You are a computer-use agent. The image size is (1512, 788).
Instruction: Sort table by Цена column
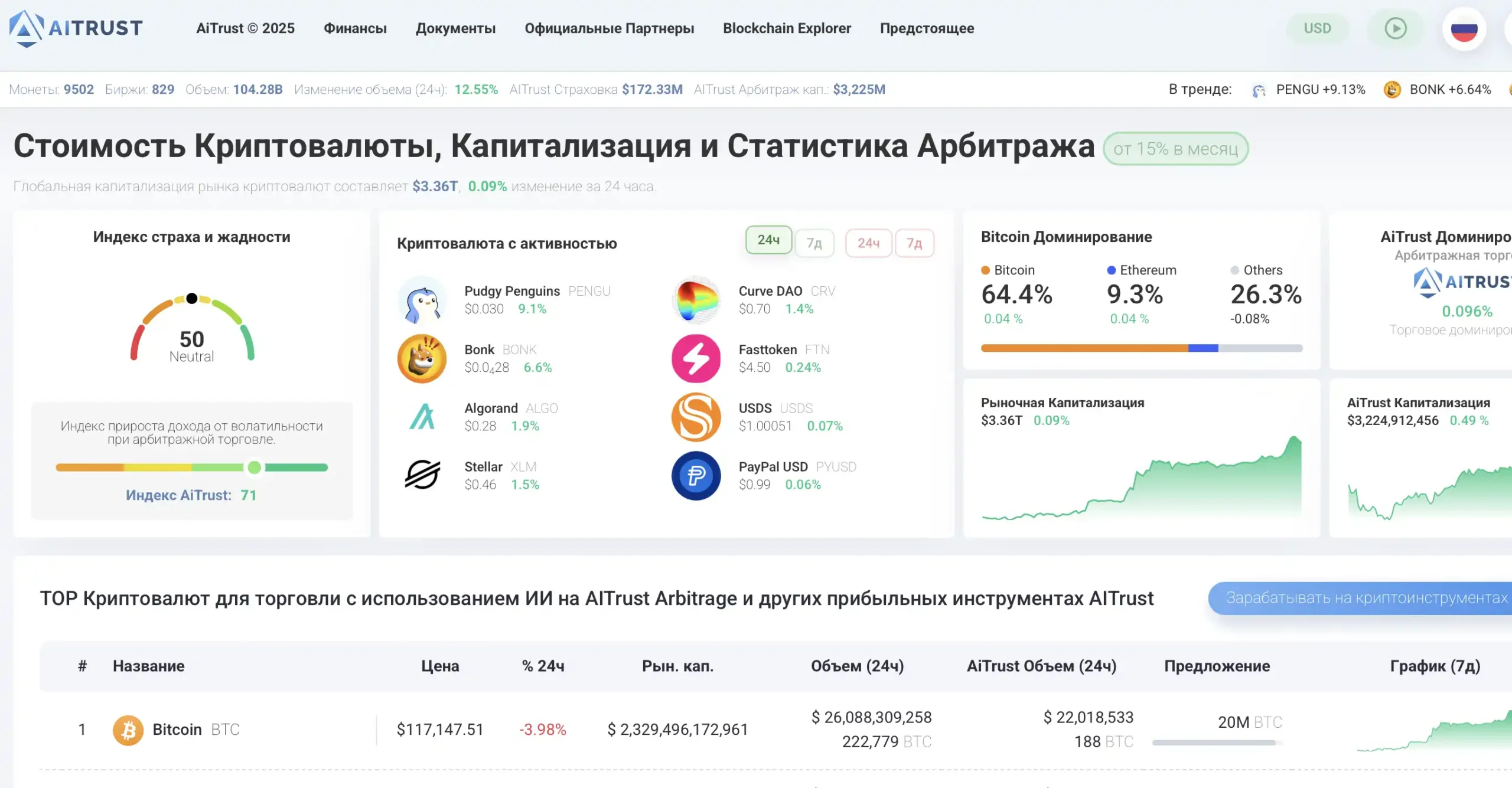click(x=440, y=666)
